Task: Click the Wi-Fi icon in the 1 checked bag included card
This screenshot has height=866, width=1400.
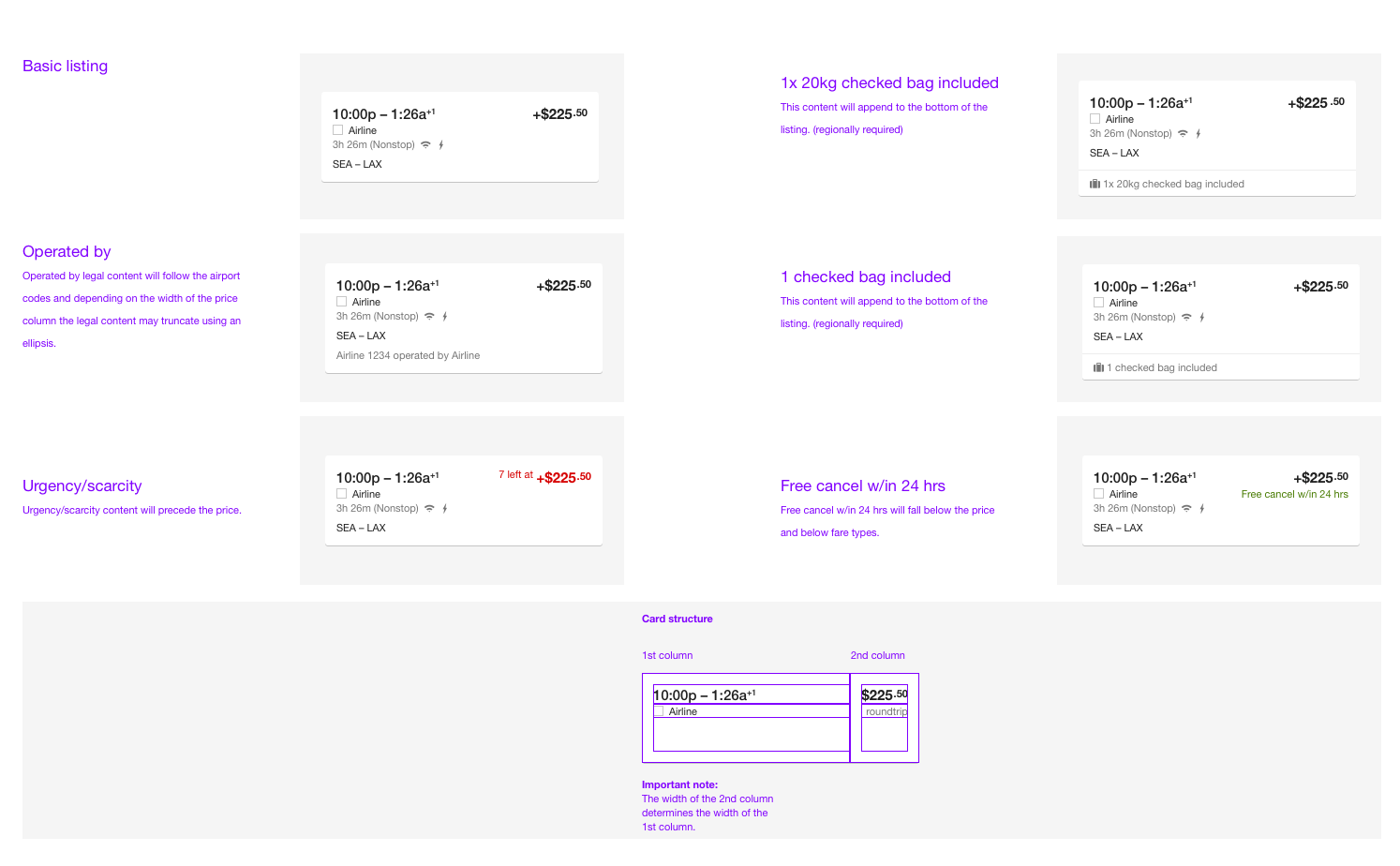Action: (1186, 317)
